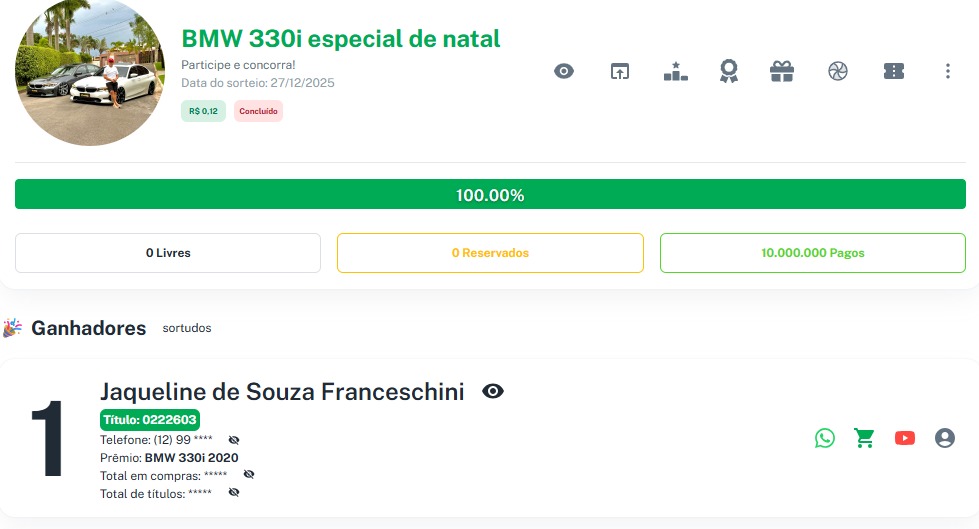Open the winner's YouTube video icon
The height and width of the screenshot is (529, 979).
pos(905,438)
